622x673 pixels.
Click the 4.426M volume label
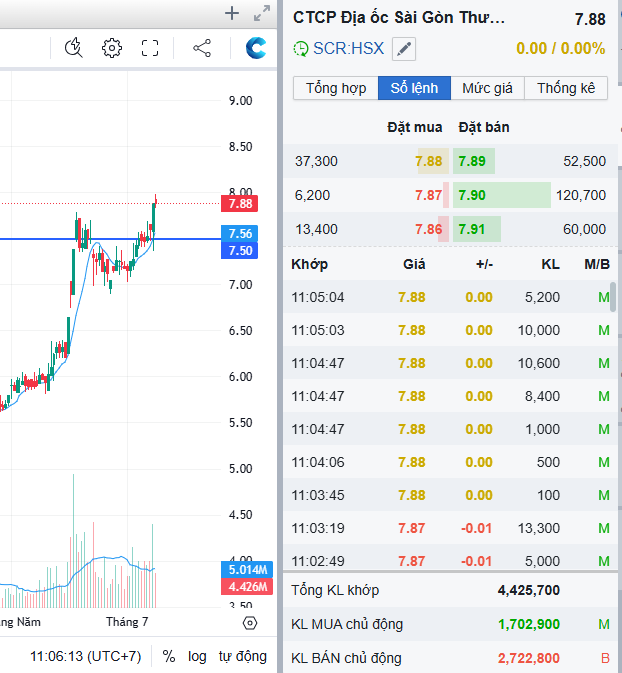[x=247, y=587]
